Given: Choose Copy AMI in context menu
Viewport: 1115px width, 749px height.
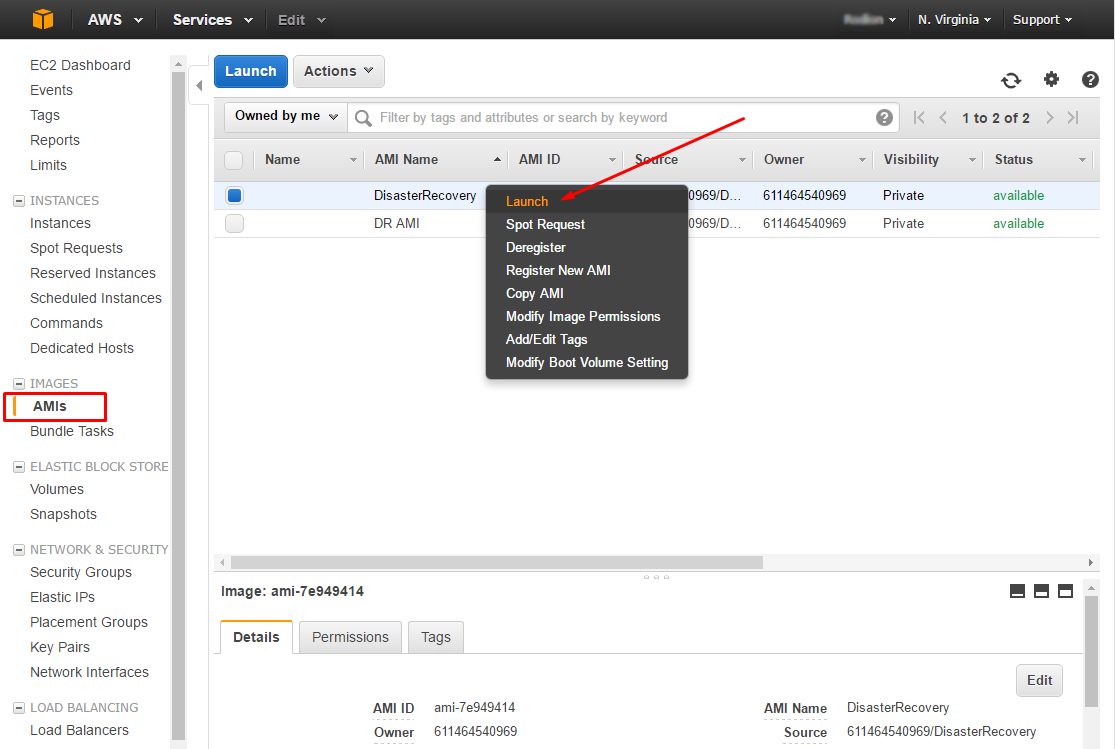Looking at the screenshot, I should (535, 294).
